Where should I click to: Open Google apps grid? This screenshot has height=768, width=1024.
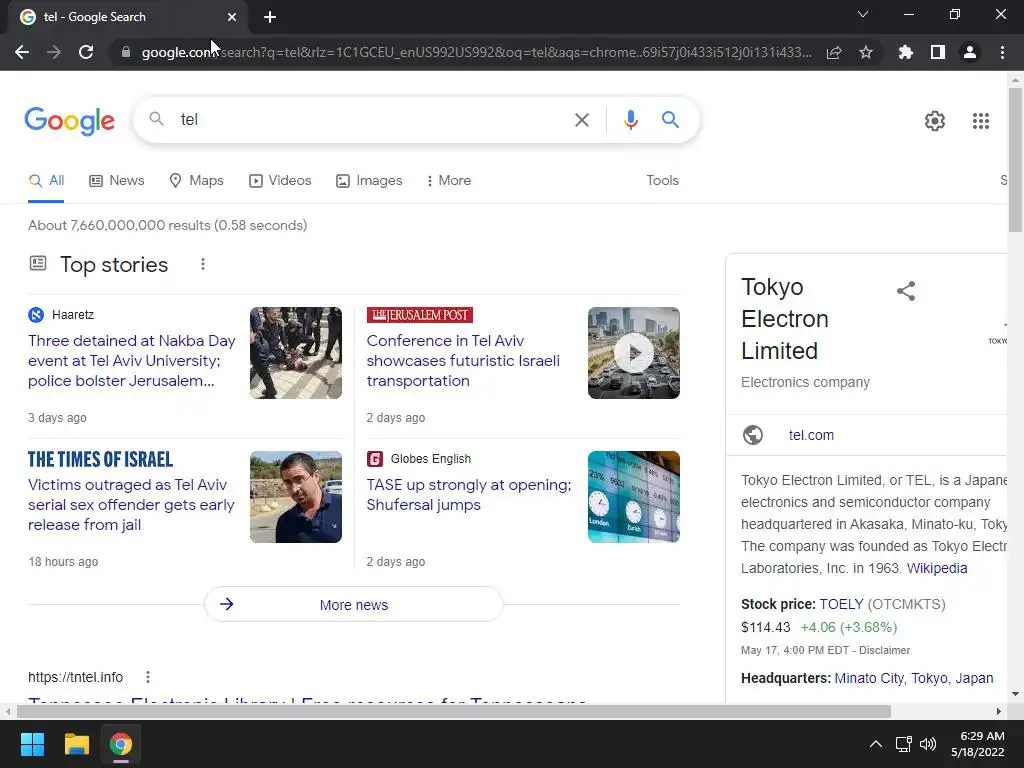point(981,121)
